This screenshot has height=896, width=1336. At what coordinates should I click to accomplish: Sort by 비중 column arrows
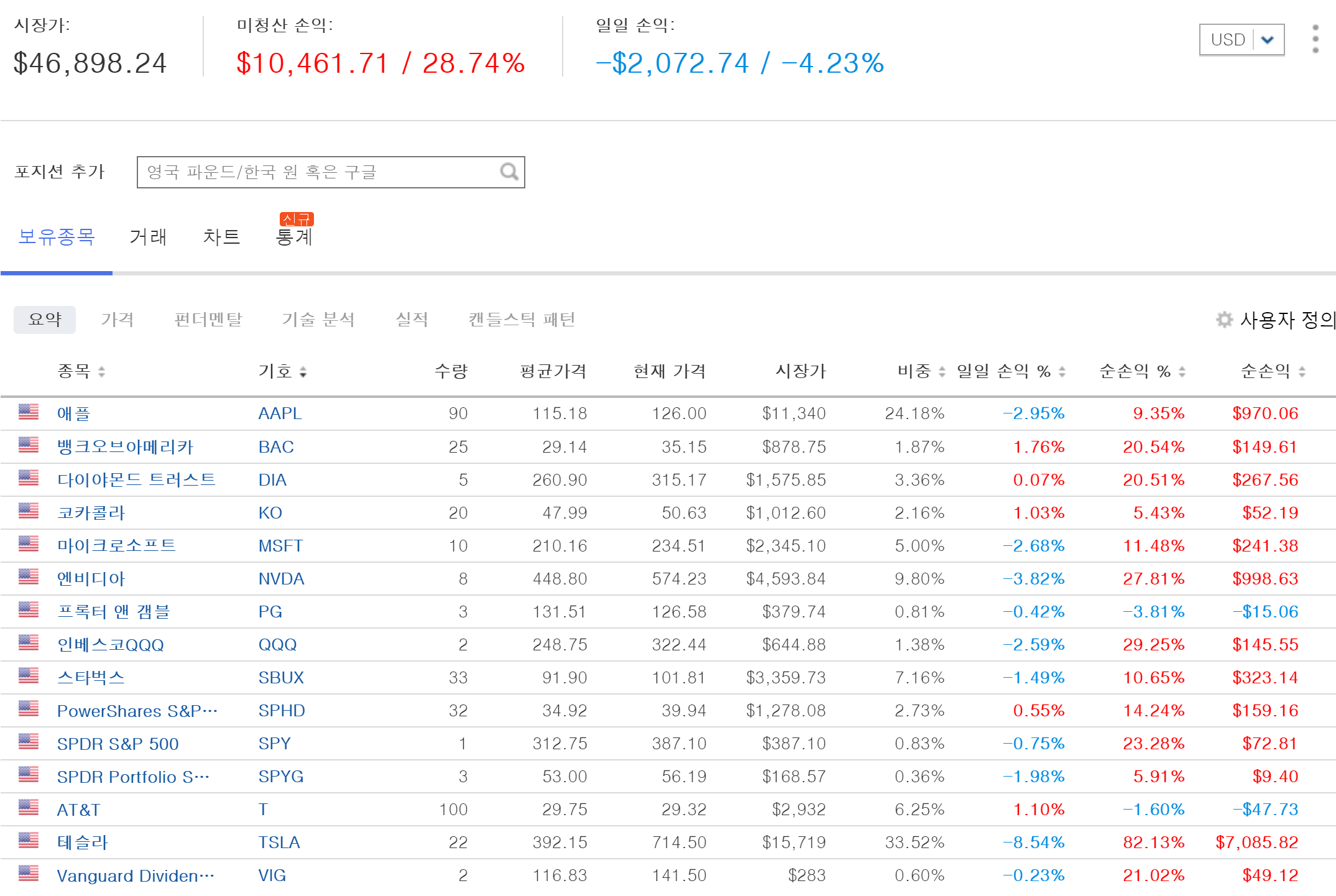942,372
